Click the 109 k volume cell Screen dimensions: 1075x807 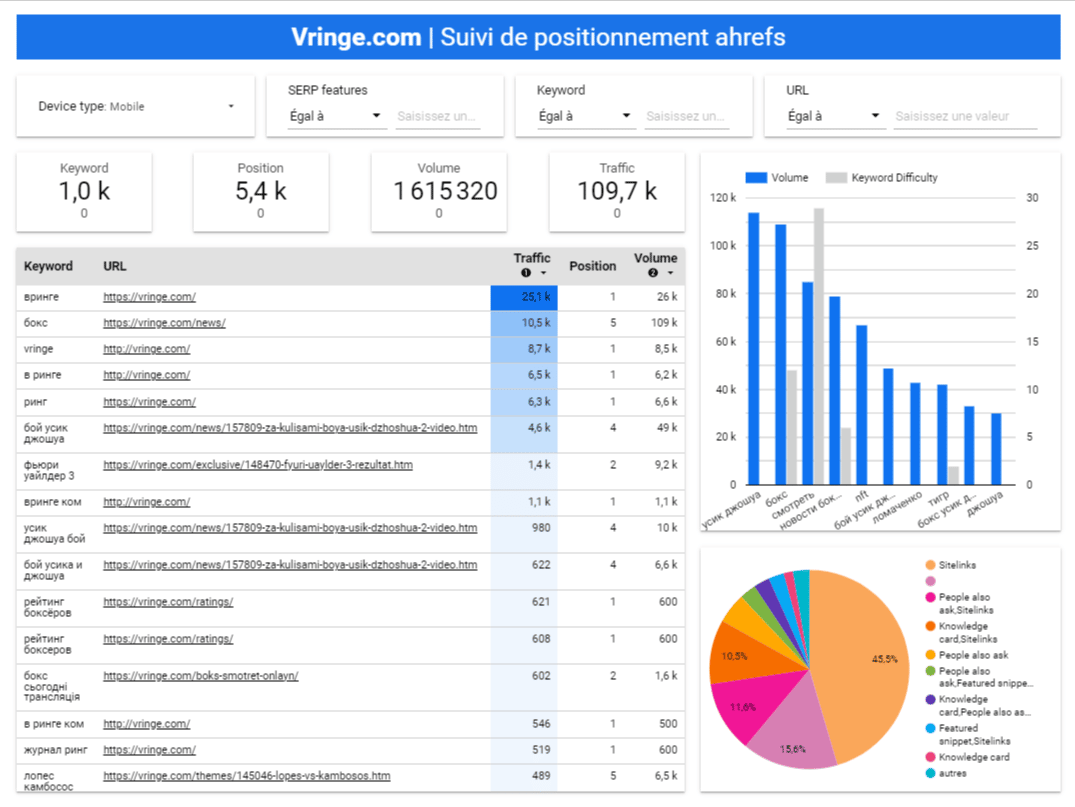point(664,323)
